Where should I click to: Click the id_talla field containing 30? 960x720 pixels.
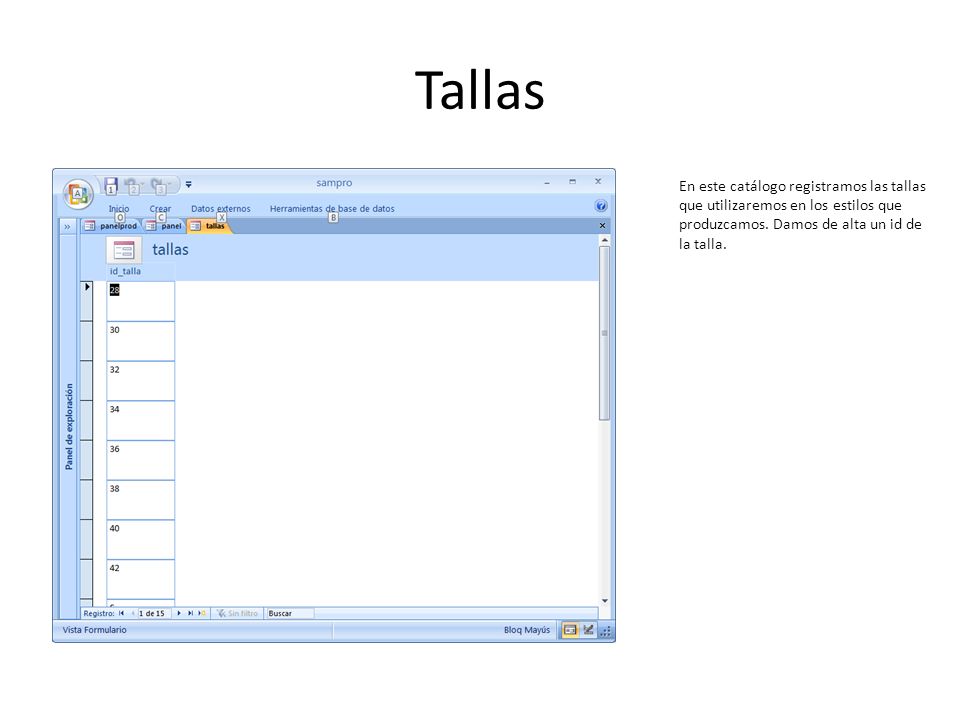[x=141, y=341]
